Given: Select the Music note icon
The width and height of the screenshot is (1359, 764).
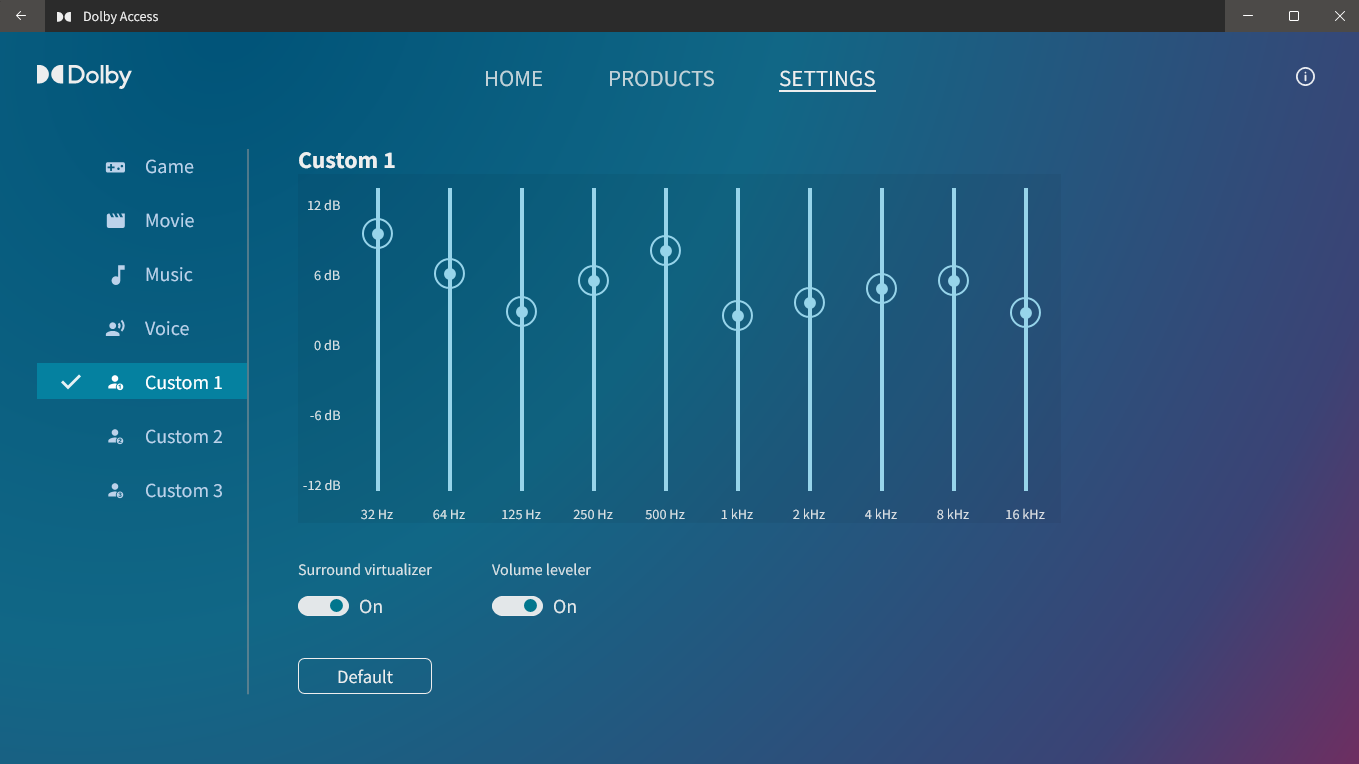Looking at the screenshot, I should pyautogui.click(x=117, y=275).
